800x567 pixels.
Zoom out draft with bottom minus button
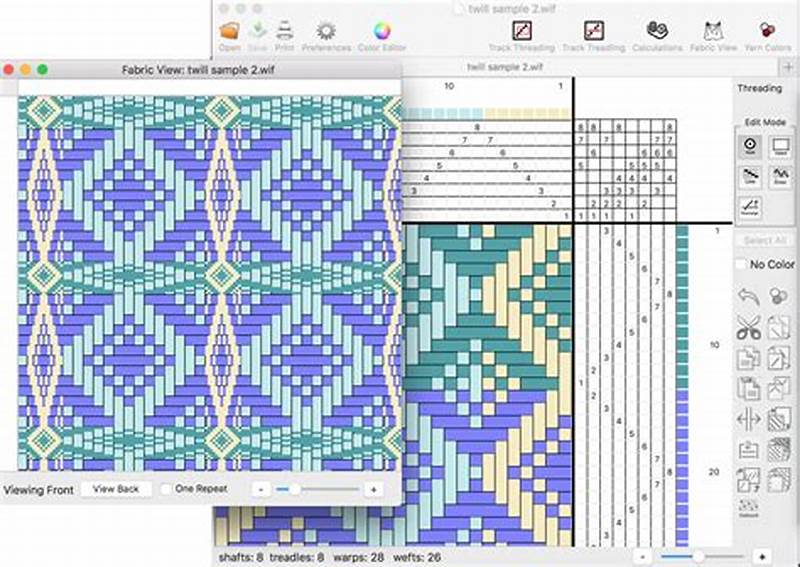tap(643, 557)
